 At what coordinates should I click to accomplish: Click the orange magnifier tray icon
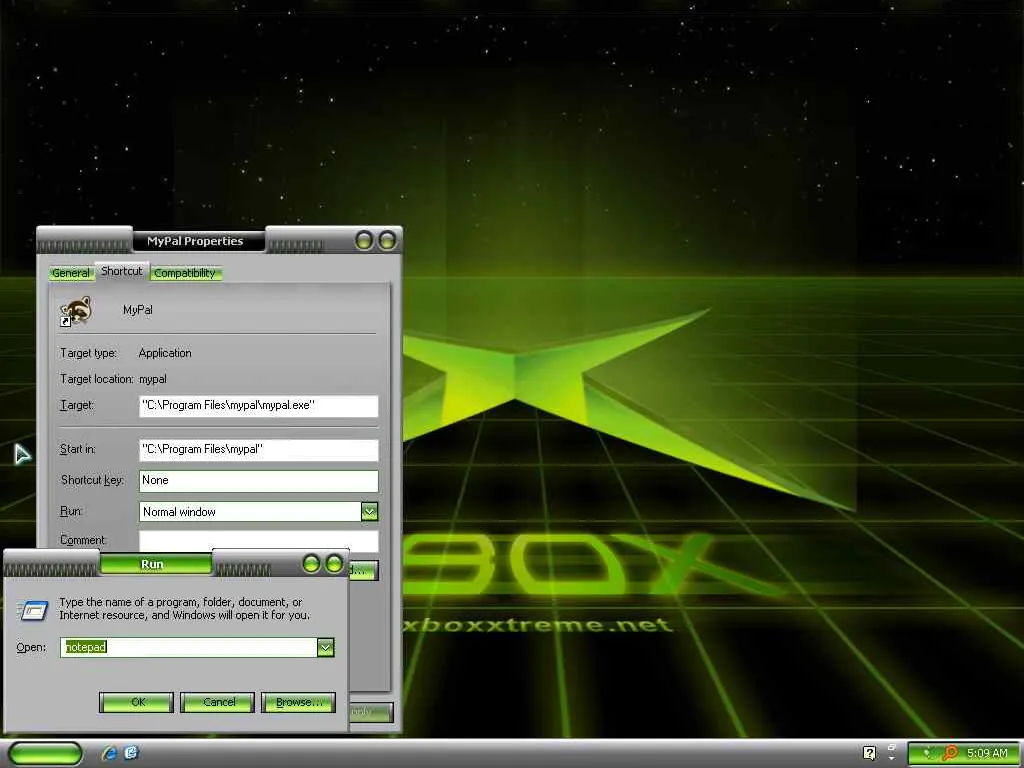[950, 753]
